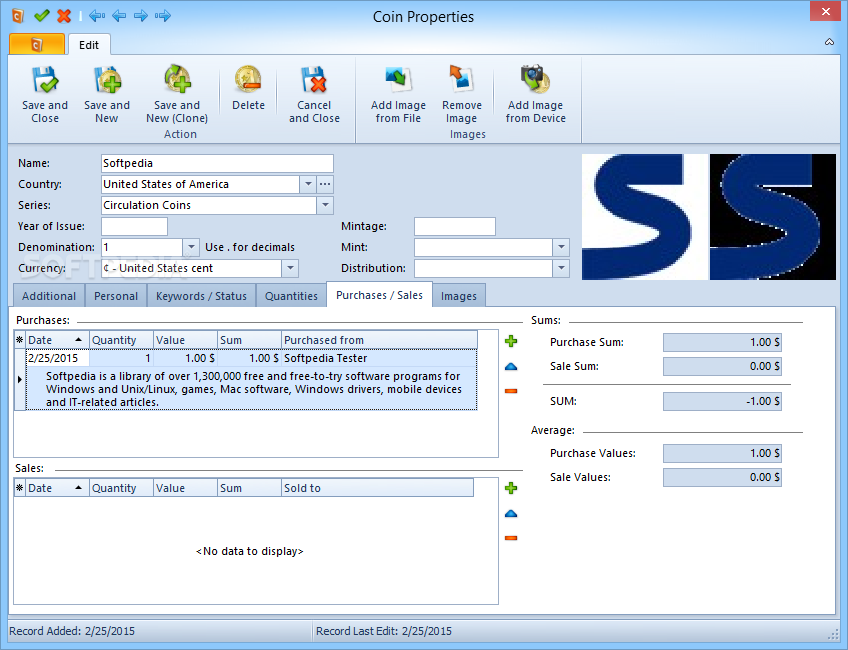This screenshot has height=650, width=848.
Task: Switch to the Additional tab
Action: pos(49,296)
